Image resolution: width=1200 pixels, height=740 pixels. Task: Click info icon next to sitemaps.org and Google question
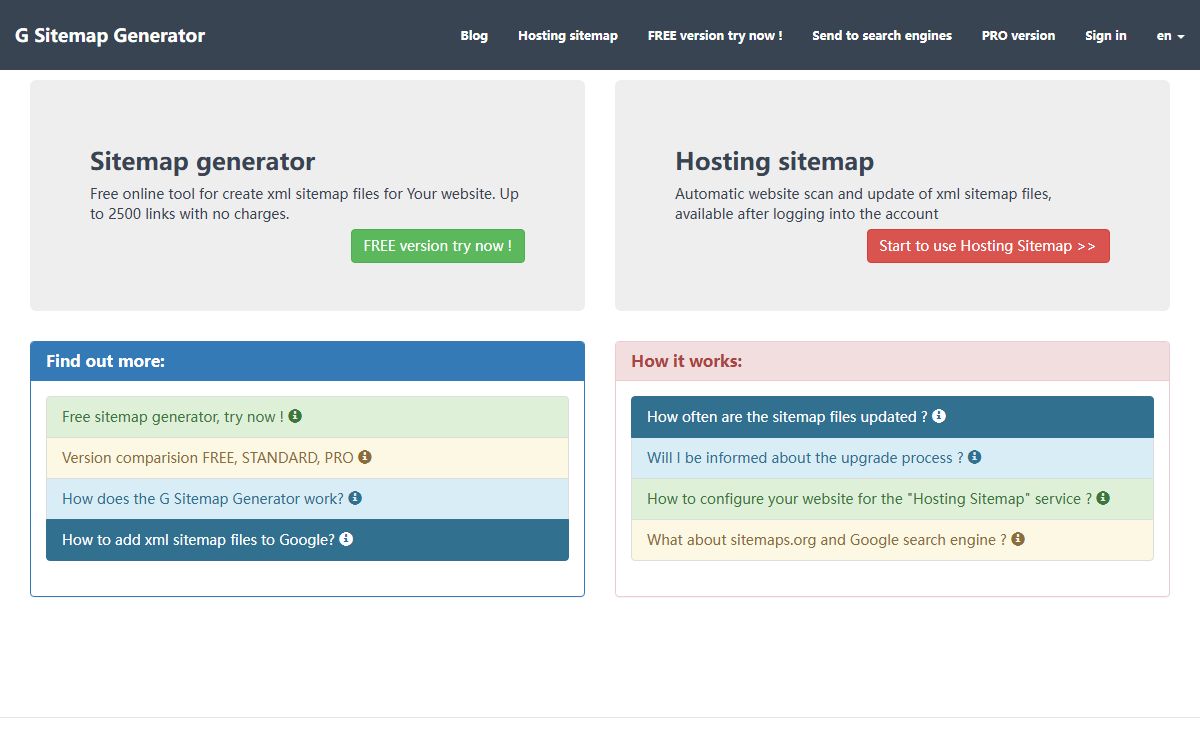(1018, 539)
